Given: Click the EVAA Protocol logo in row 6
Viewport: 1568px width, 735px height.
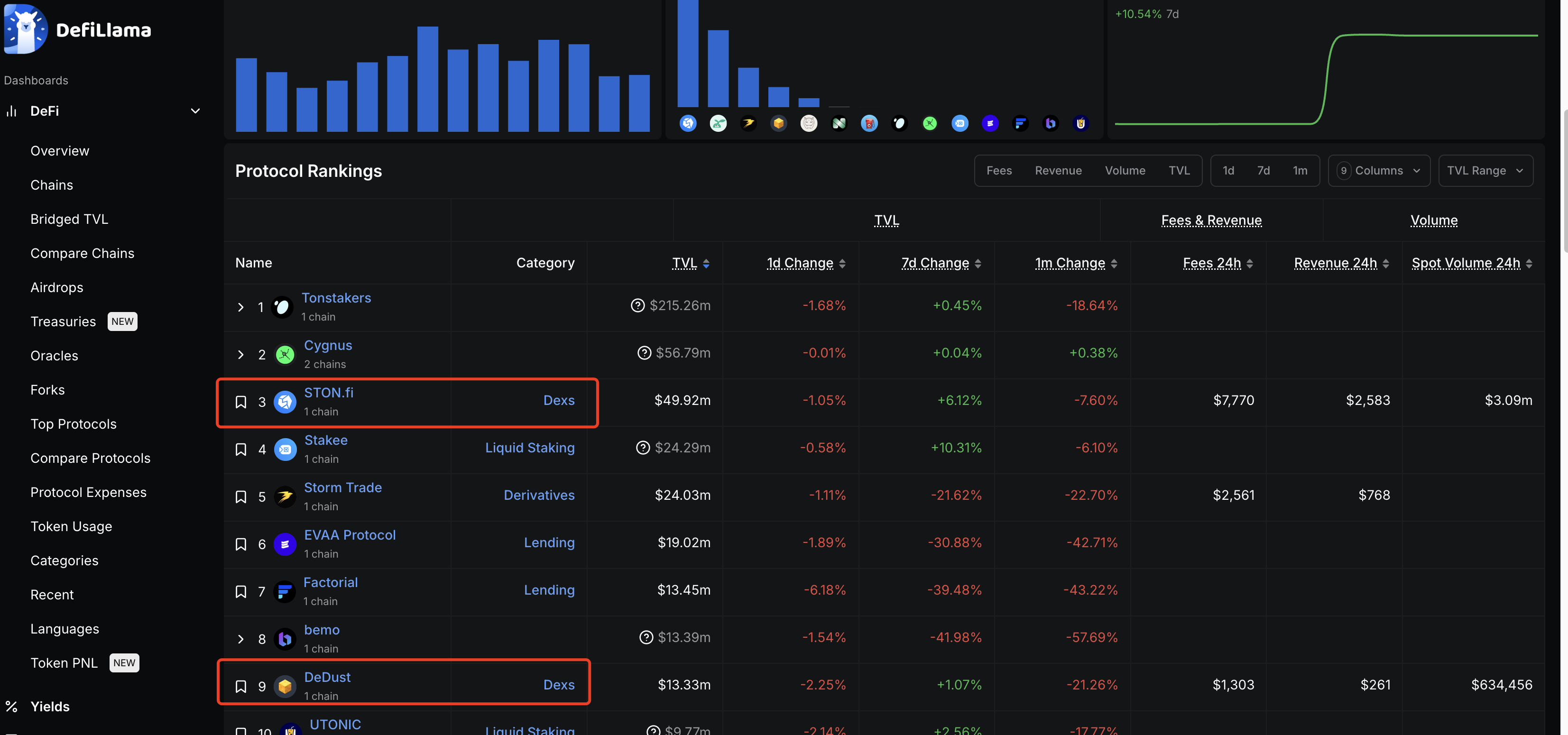Looking at the screenshot, I should tap(285, 544).
